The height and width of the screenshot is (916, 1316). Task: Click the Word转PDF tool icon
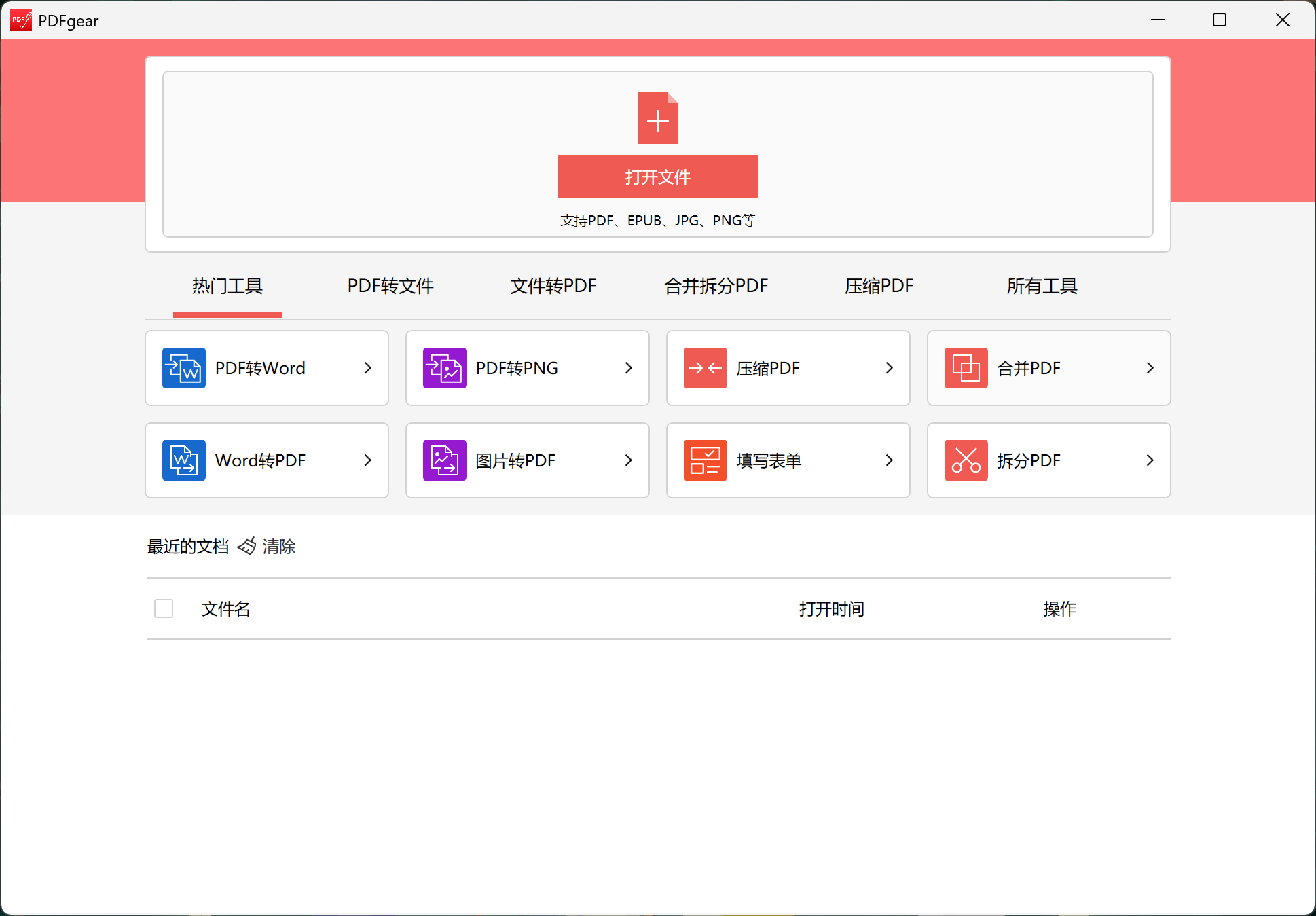183,460
